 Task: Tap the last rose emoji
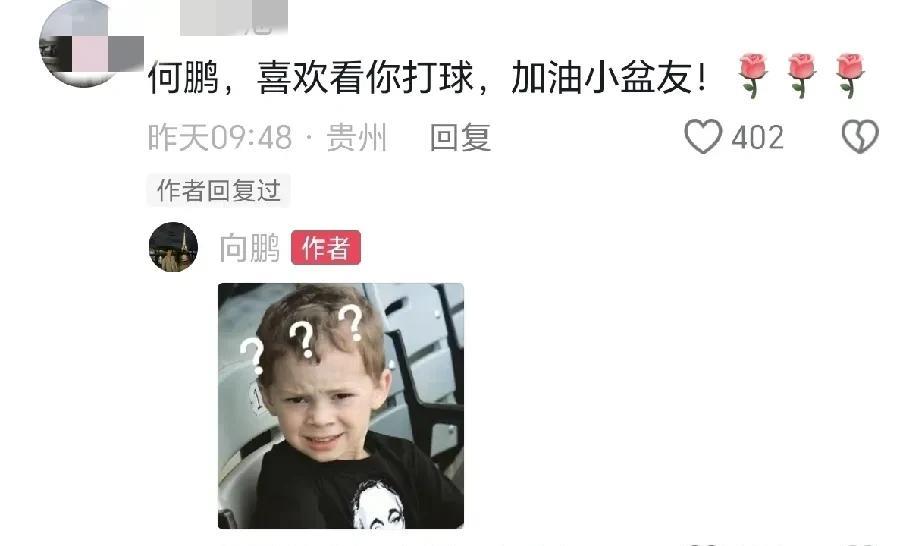[x=850, y=75]
